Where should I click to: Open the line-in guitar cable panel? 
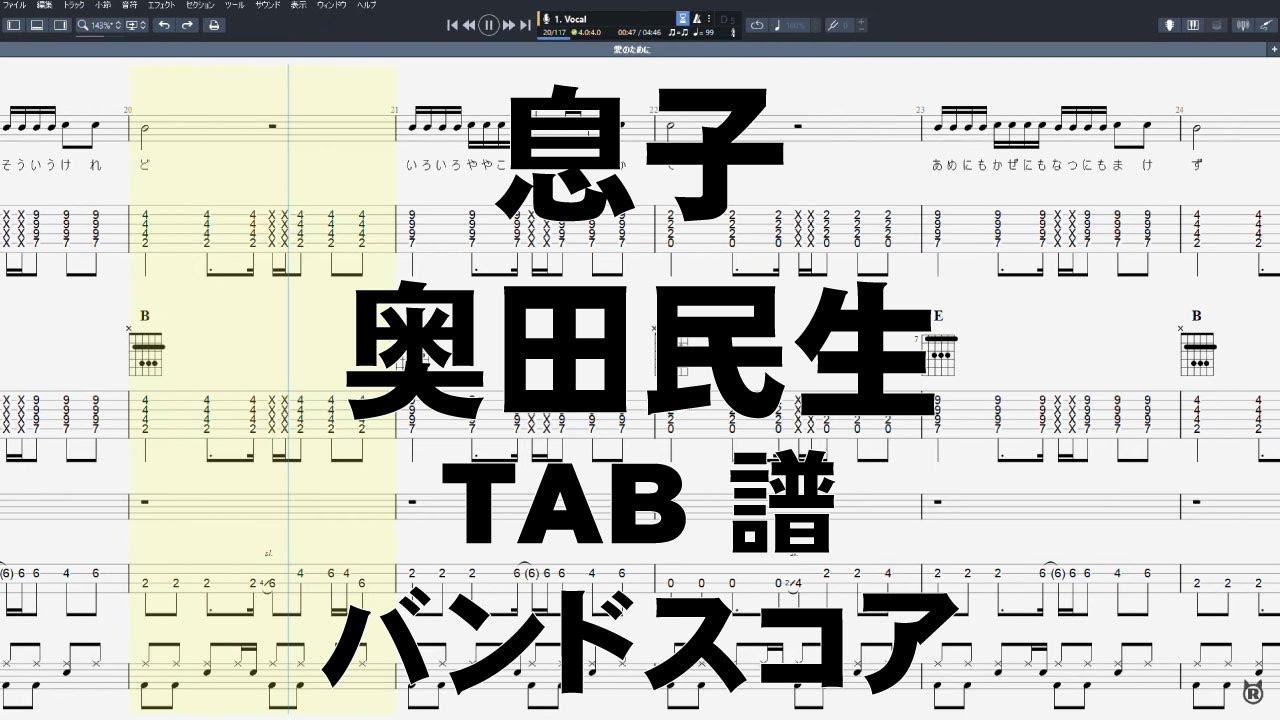pos(1266,25)
